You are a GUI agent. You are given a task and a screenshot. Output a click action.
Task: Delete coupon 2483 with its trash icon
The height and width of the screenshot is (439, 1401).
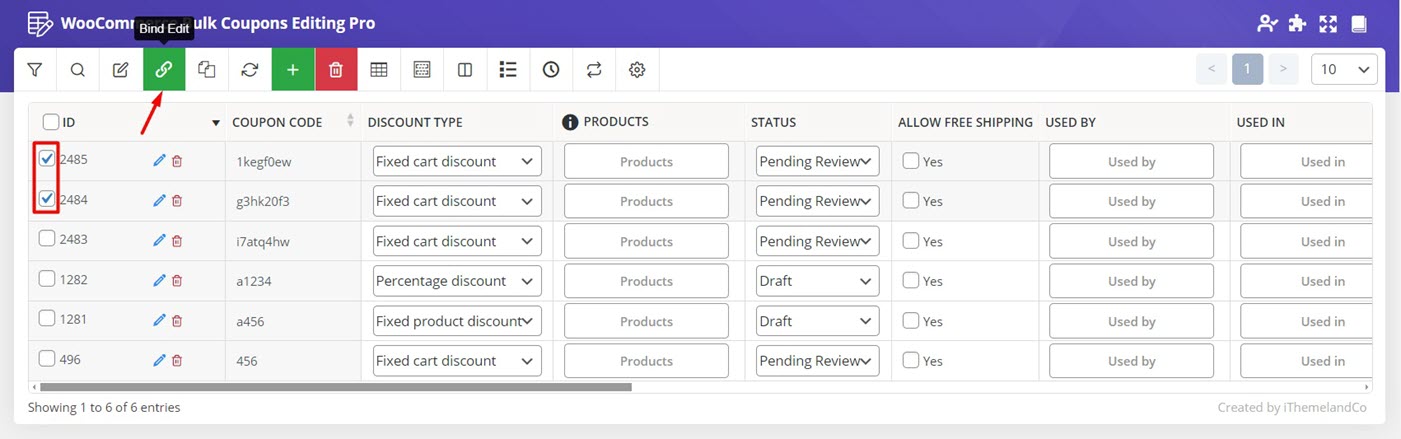pos(177,241)
